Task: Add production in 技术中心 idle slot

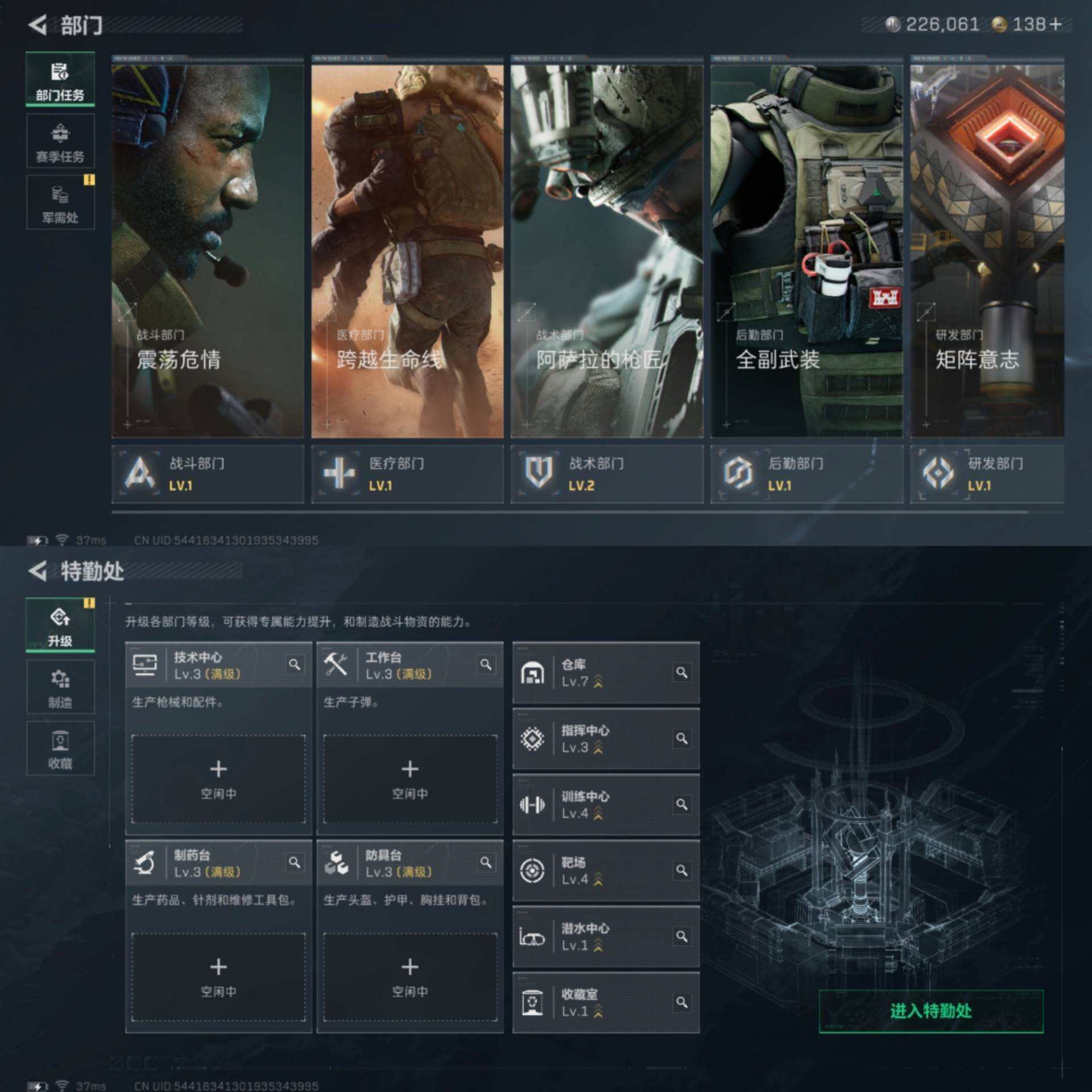Action: [x=218, y=778]
